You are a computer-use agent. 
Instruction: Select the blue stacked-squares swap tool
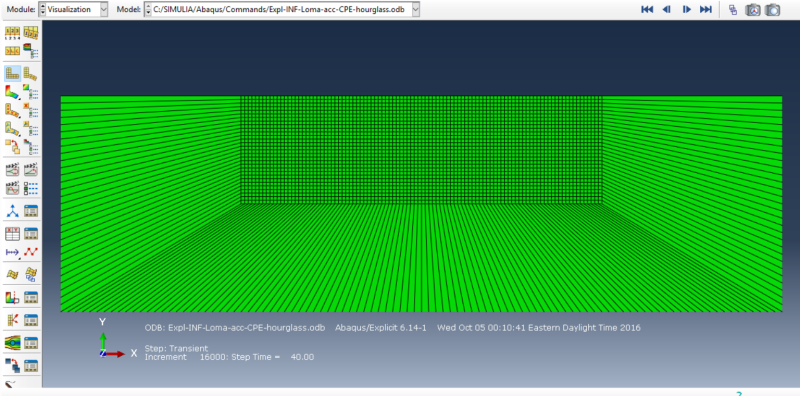pos(12,365)
